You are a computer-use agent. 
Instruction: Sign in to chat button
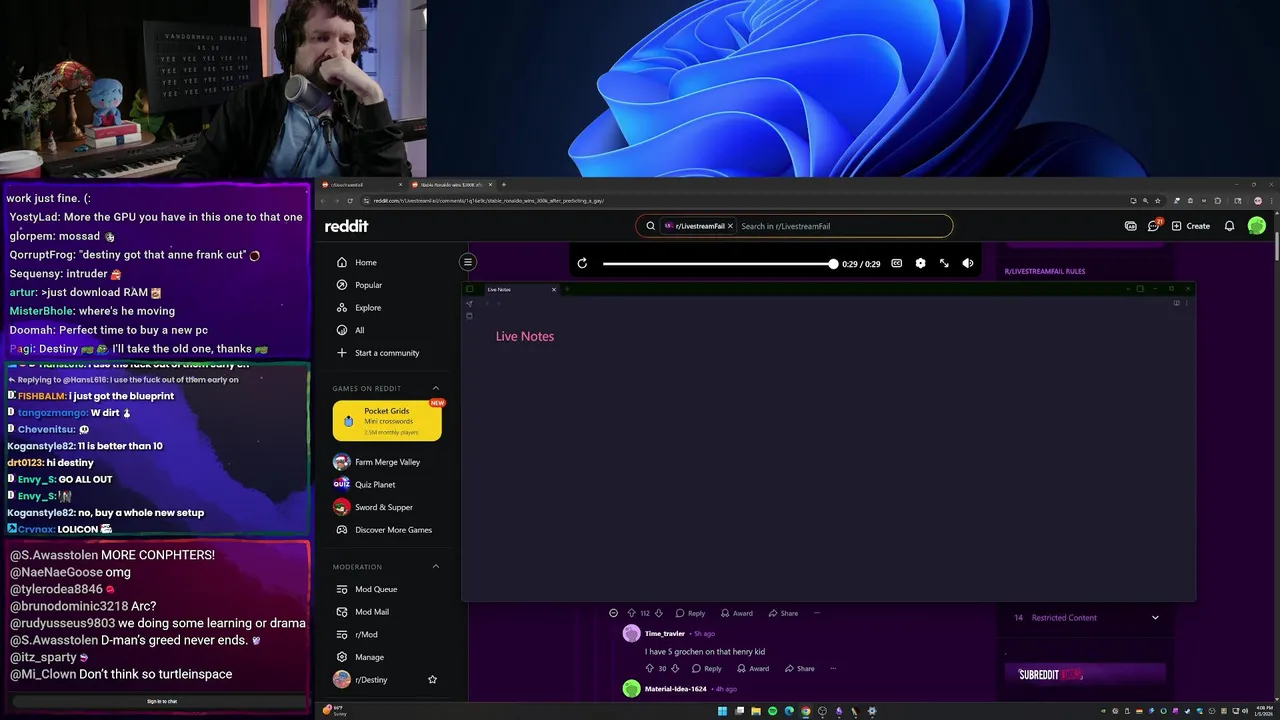pyautogui.click(x=162, y=701)
